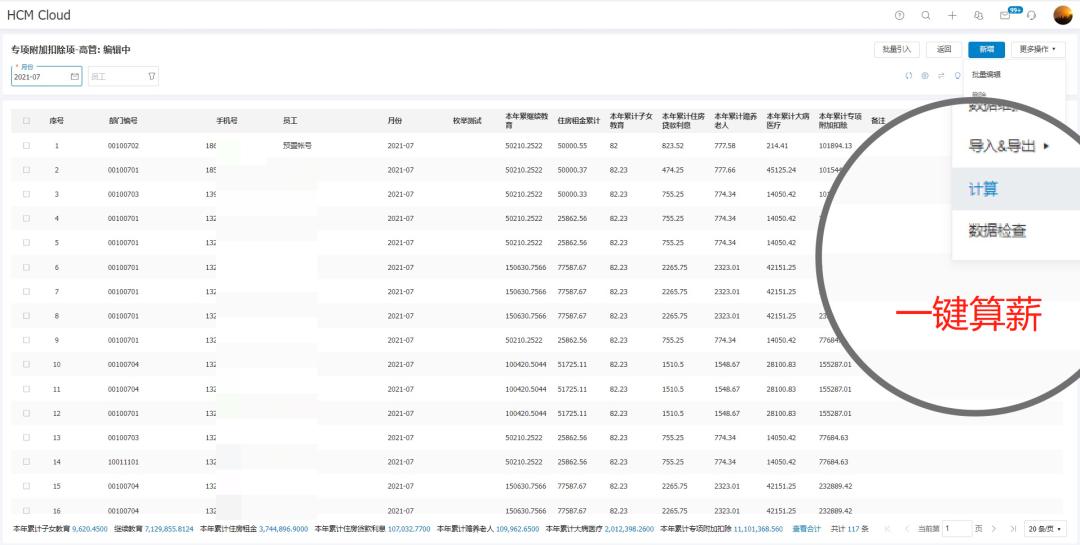The height and width of the screenshot is (545, 1080).
Task: Check the checkbox for row 9
Action: [26, 340]
